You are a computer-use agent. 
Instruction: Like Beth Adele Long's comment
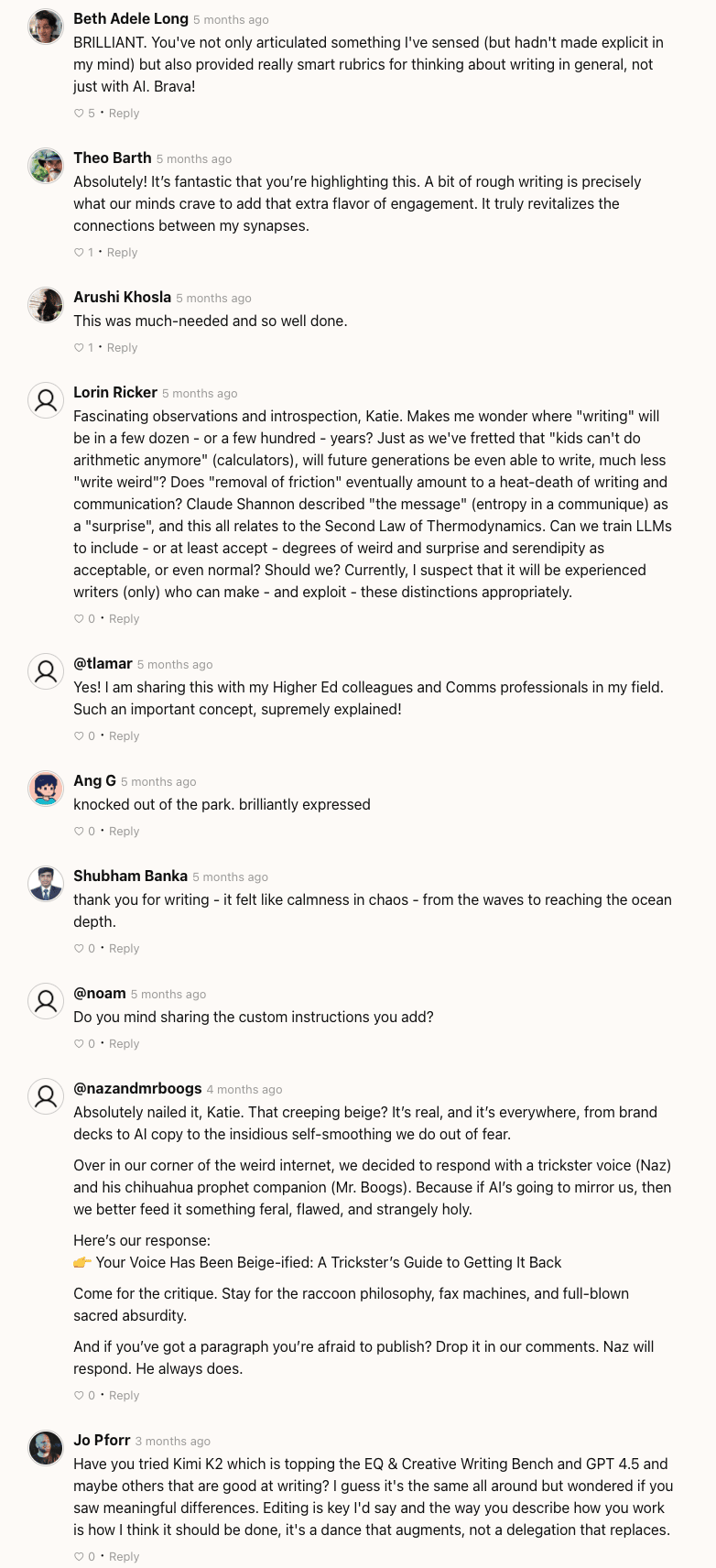click(x=79, y=114)
